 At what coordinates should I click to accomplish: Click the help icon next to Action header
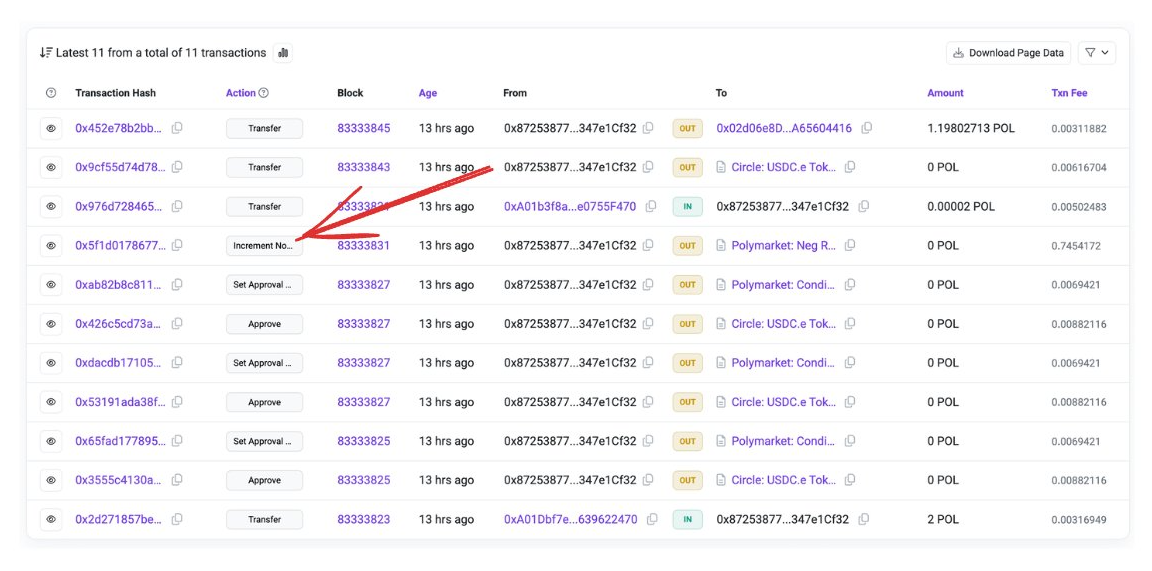[x=264, y=93]
